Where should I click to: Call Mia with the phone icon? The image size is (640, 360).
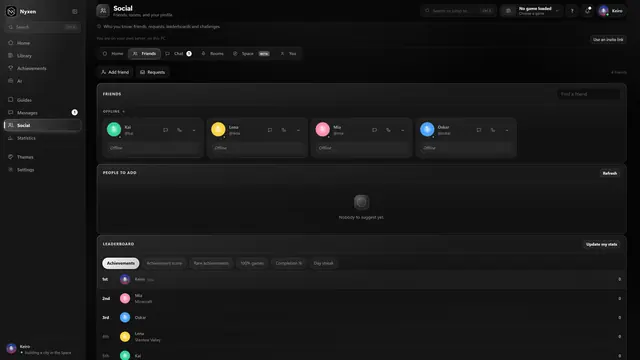point(388,130)
